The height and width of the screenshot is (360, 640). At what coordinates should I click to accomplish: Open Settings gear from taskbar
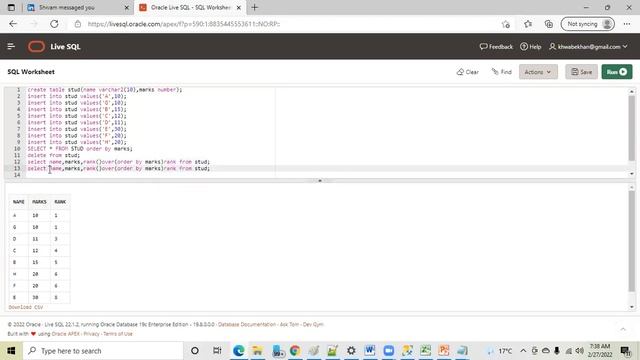coord(351,351)
